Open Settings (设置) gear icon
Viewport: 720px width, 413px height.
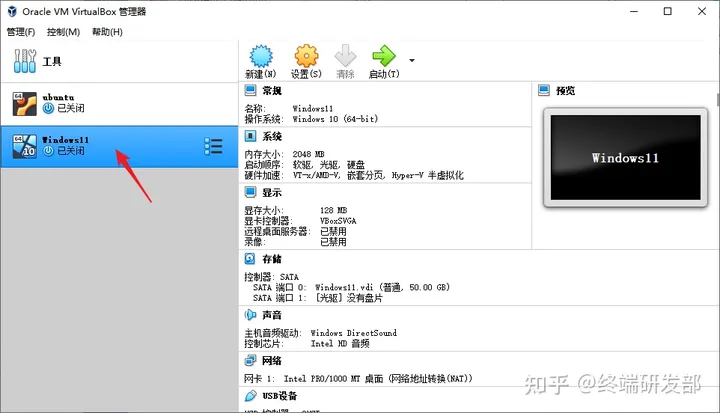306,56
